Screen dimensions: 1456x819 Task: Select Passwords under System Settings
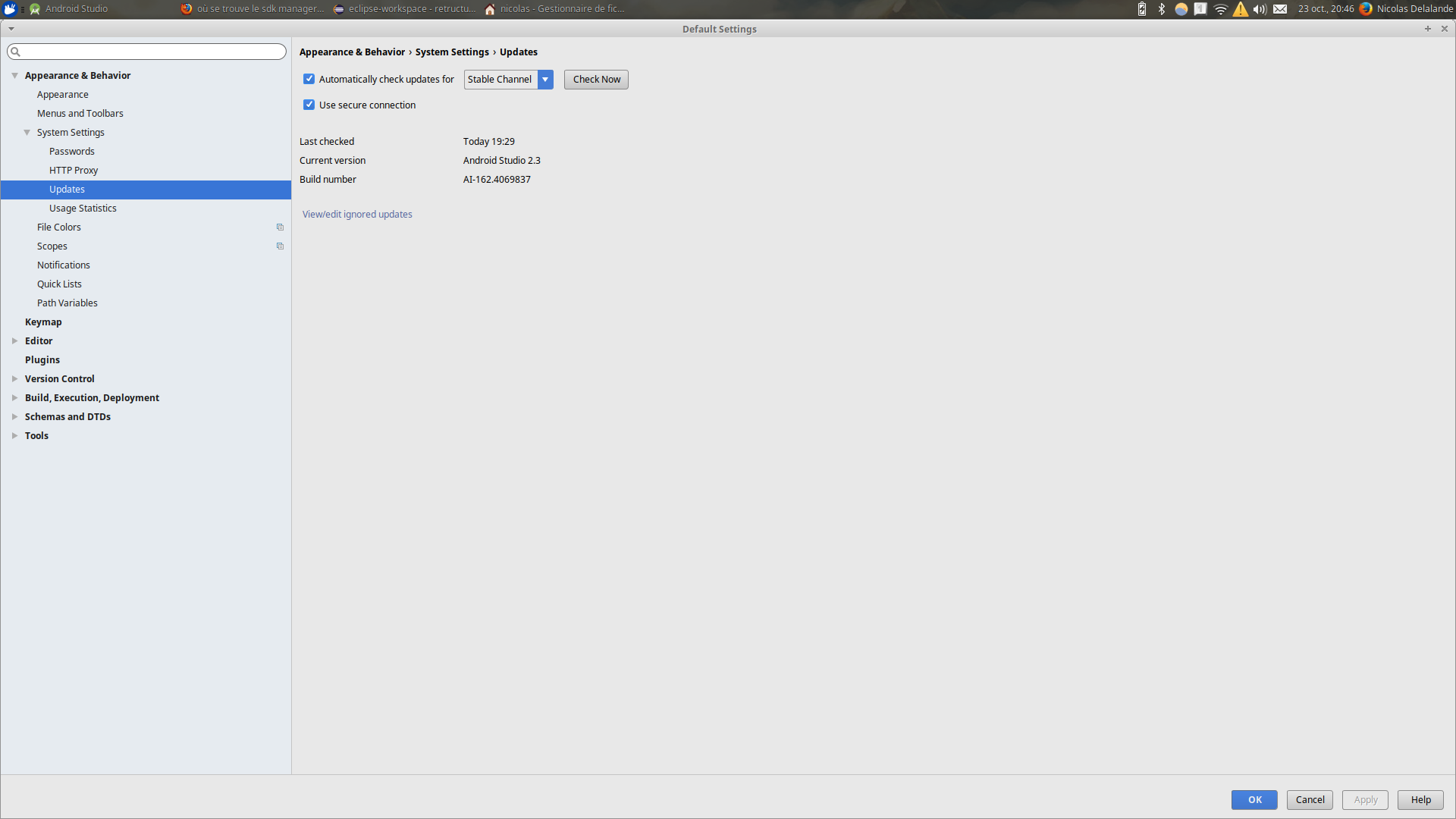coord(71,150)
